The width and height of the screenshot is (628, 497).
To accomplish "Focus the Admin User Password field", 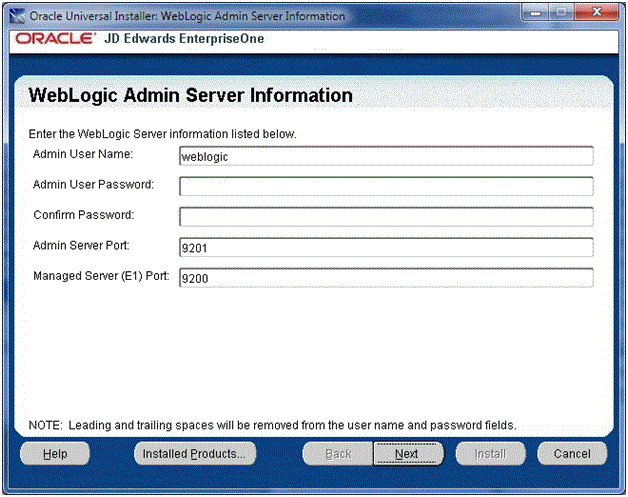I will pos(386,186).
